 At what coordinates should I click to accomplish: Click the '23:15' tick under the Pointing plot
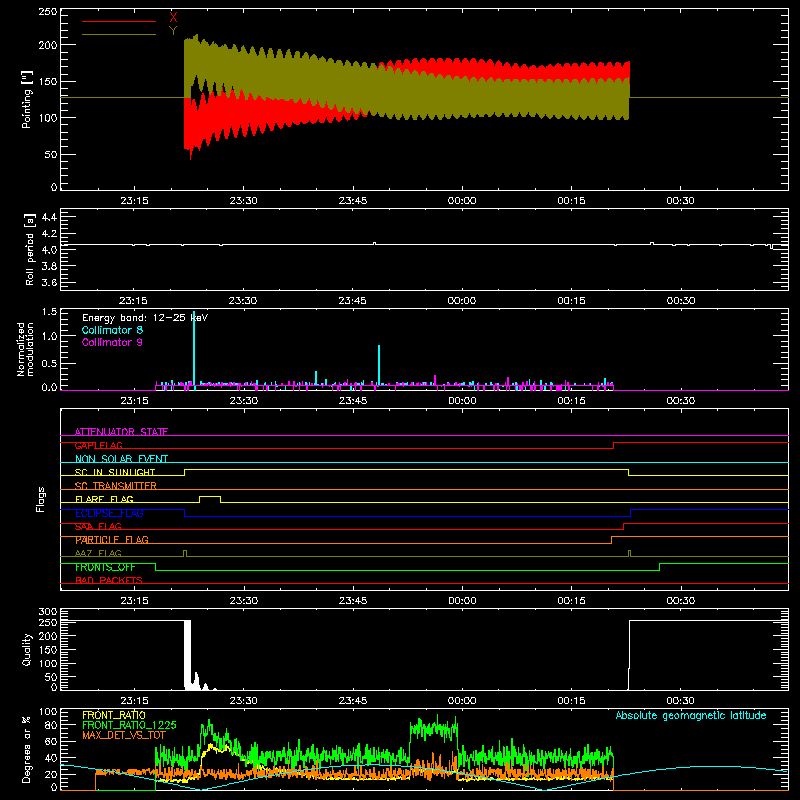[134, 201]
